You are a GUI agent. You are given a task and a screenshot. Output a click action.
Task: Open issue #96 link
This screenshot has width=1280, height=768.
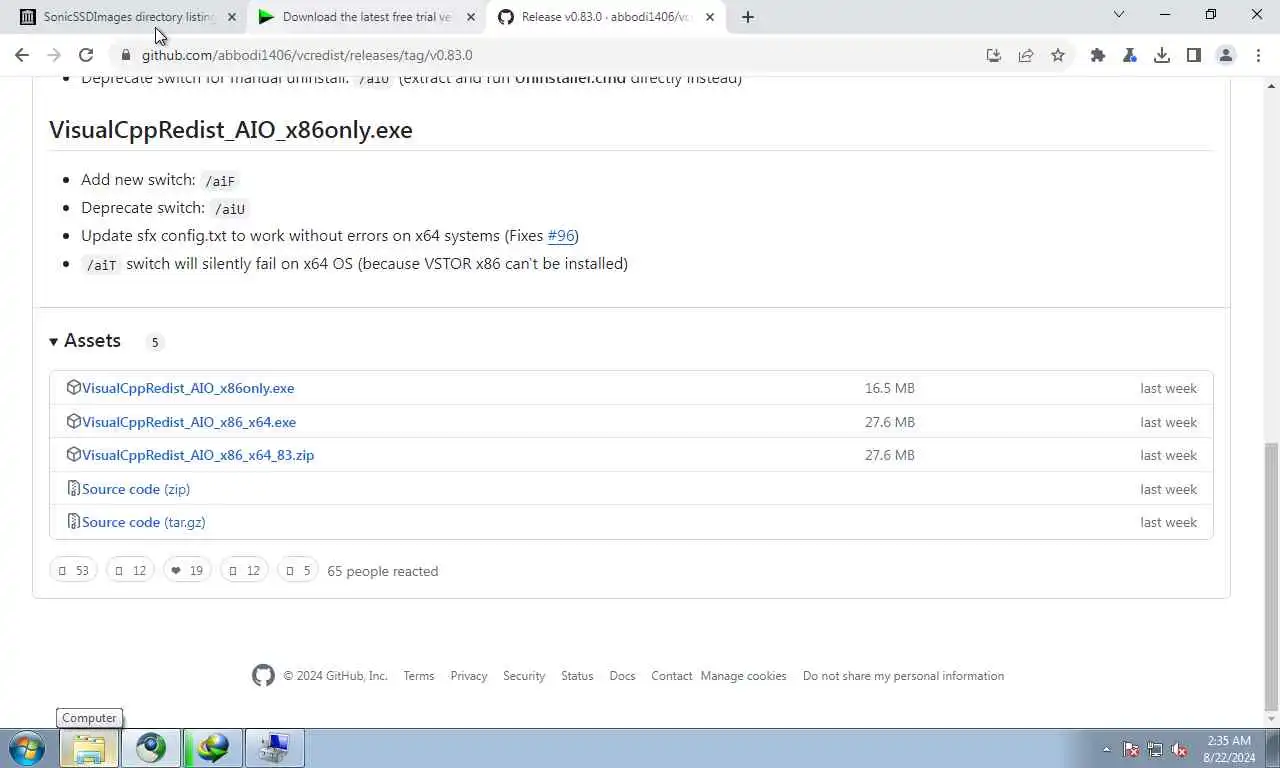[561, 236]
